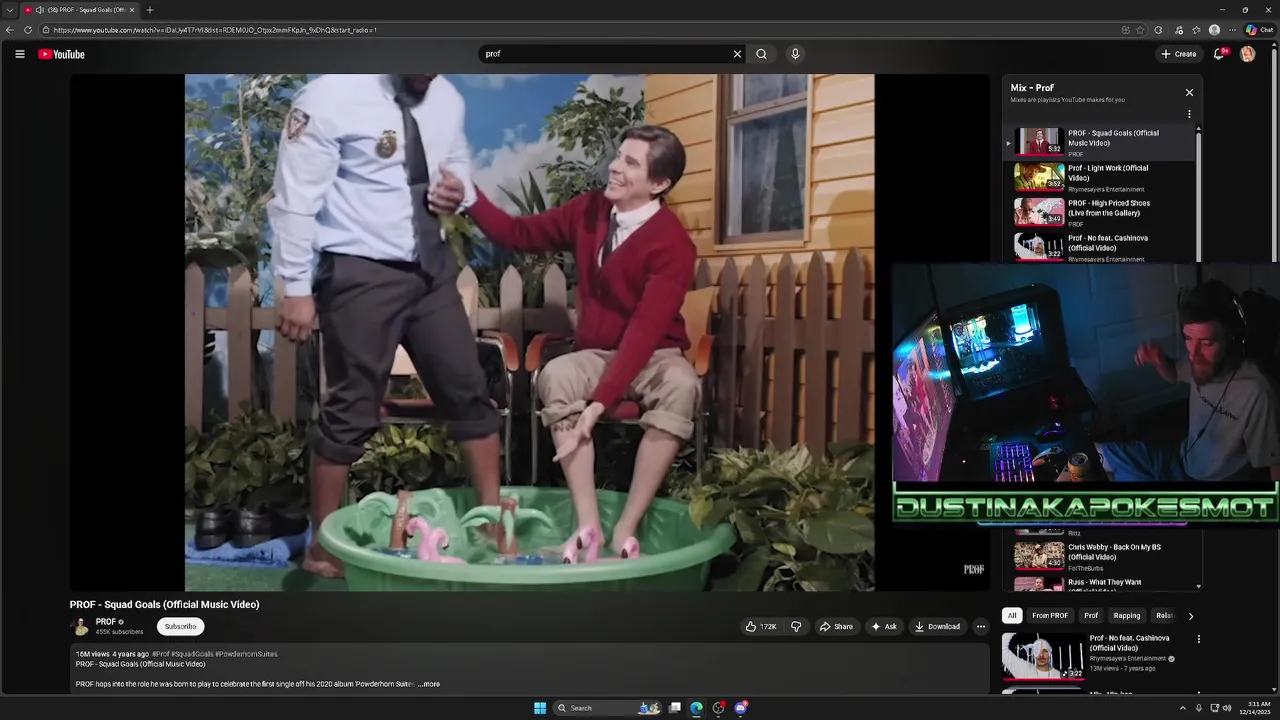Close the Mix - Prof playlist panel
1280x720 pixels.
1189,92
